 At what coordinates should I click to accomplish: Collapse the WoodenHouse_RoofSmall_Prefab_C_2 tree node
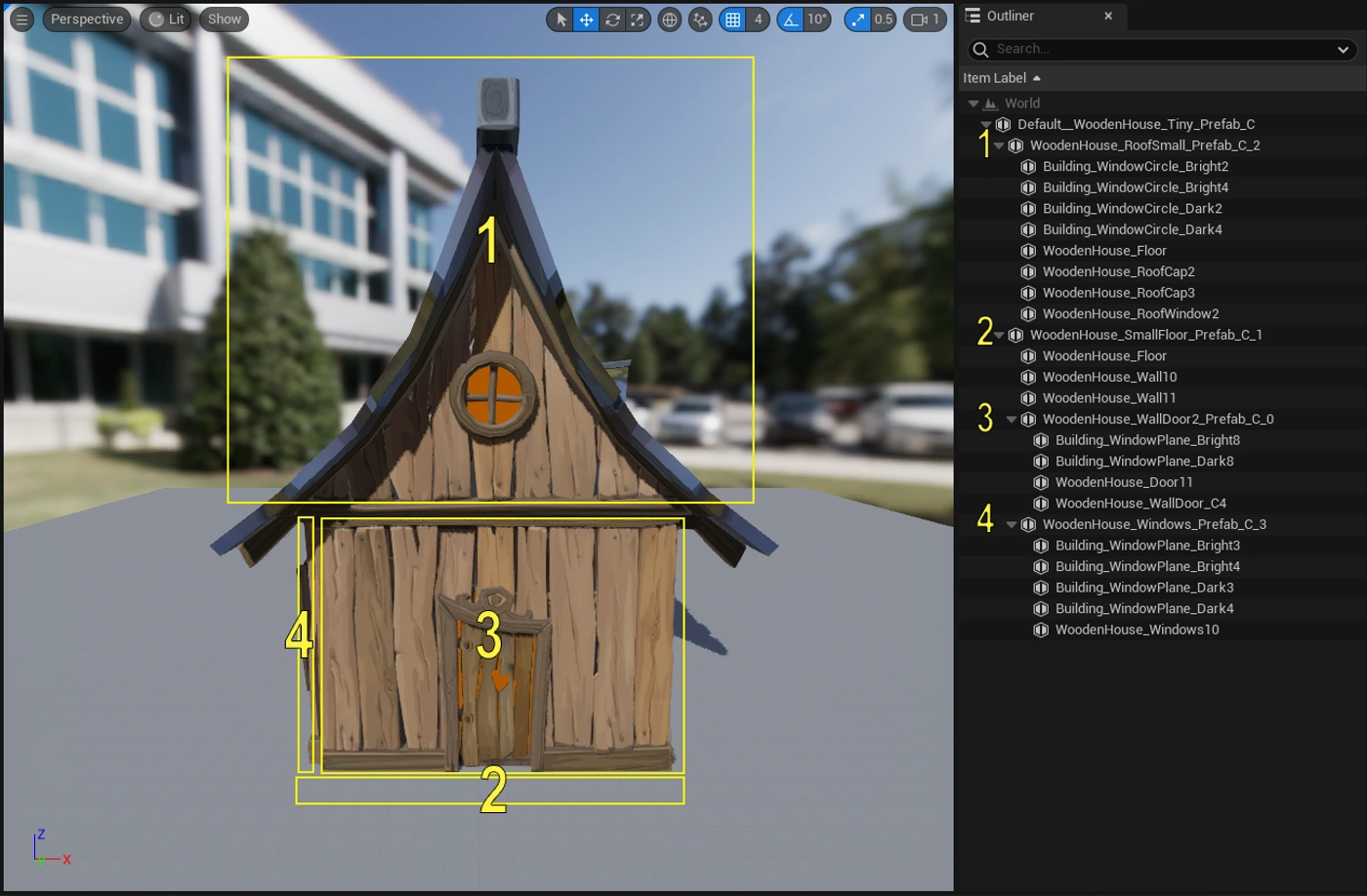click(999, 145)
